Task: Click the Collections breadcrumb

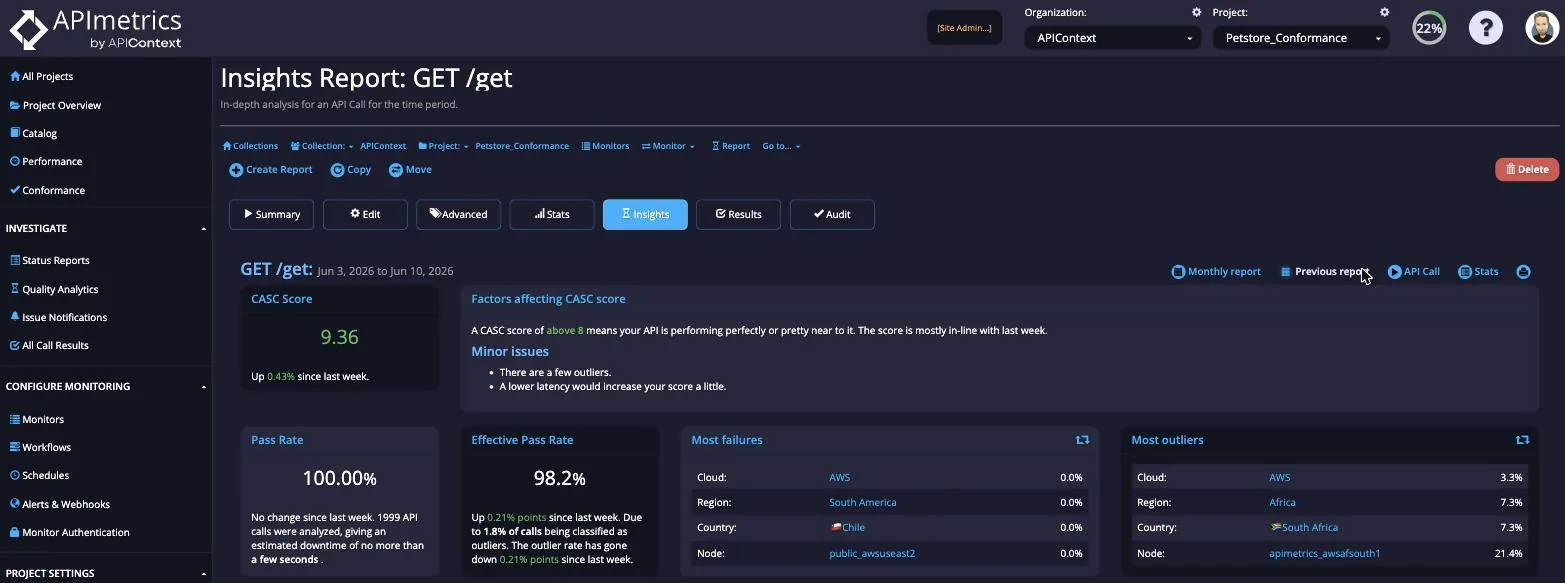Action: coord(250,146)
